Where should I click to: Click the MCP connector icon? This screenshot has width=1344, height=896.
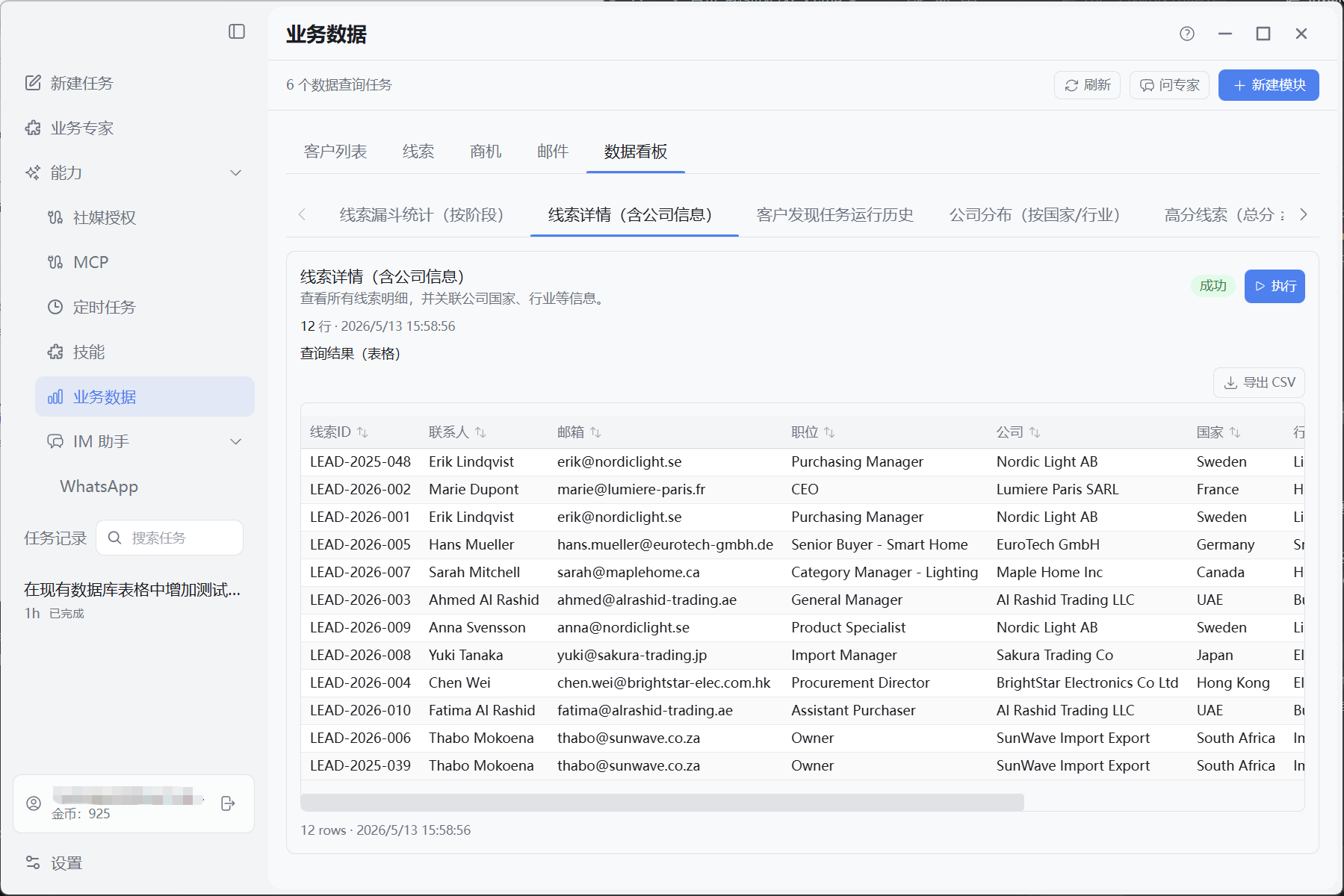[55, 262]
